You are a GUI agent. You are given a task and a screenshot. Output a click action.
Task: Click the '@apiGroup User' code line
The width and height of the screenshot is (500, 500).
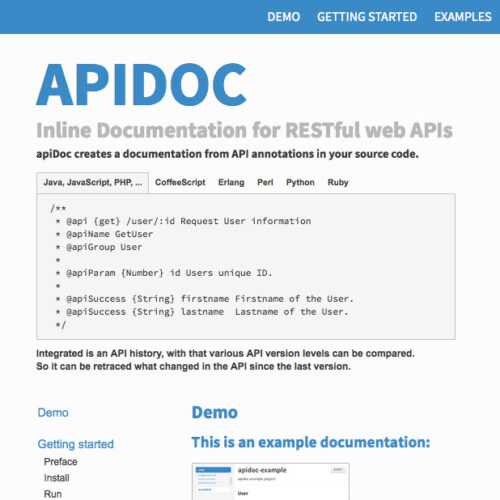point(99,247)
